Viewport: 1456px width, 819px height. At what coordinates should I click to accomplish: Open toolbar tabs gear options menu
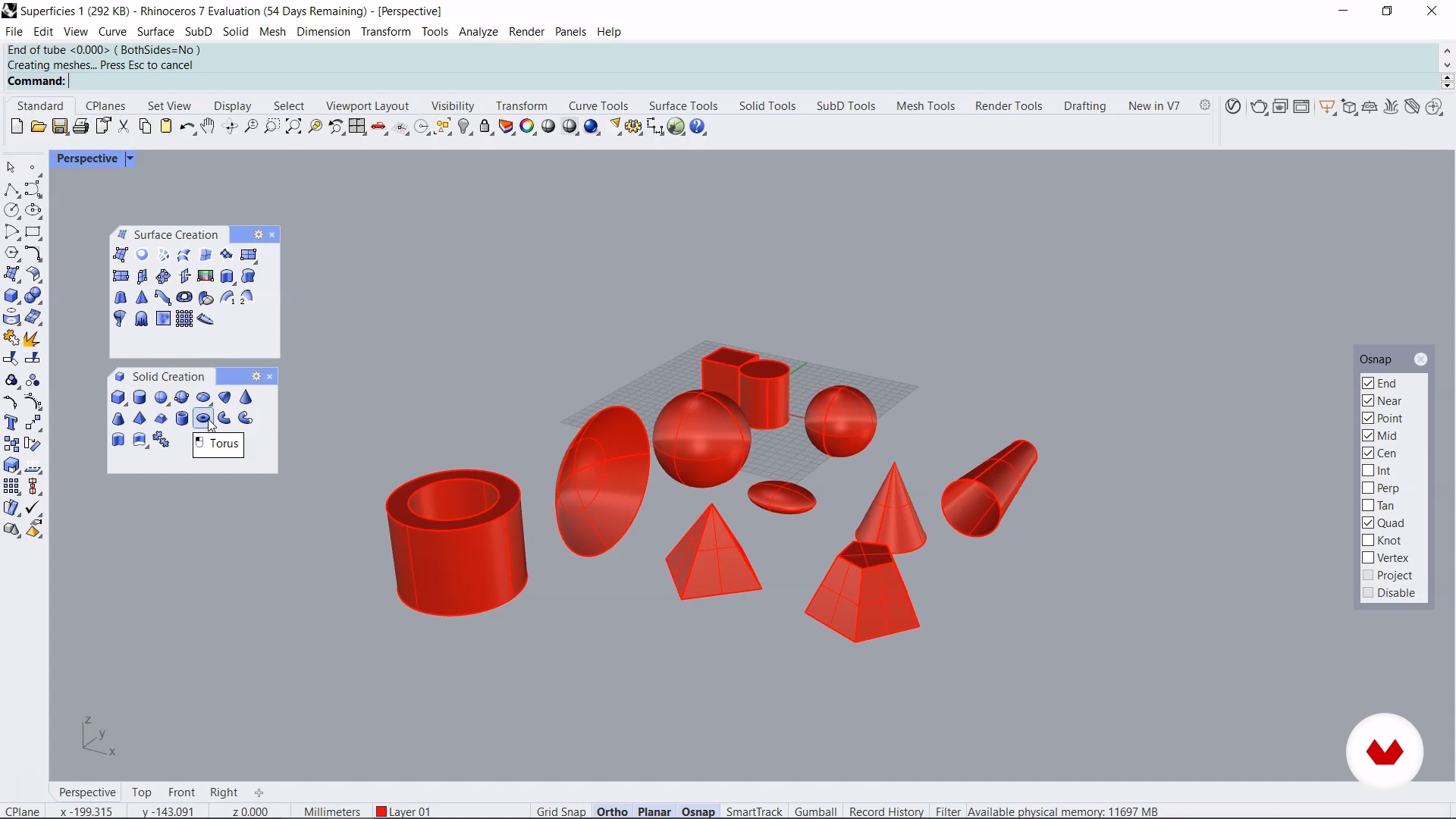[x=1205, y=105]
